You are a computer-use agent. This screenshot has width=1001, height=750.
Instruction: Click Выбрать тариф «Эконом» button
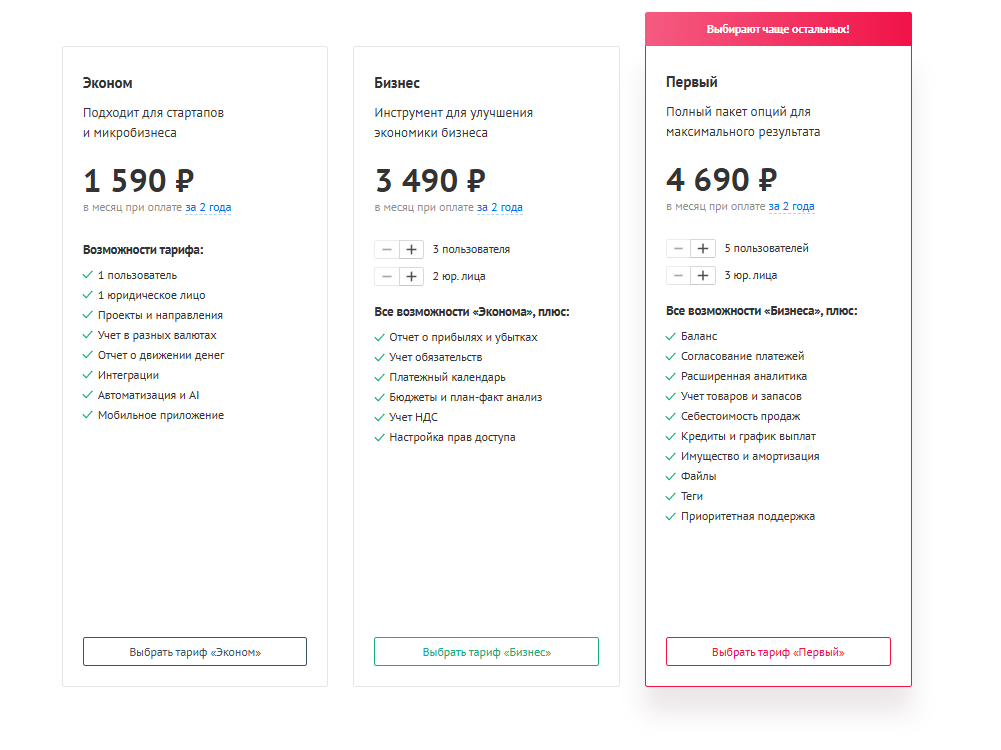(195, 652)
